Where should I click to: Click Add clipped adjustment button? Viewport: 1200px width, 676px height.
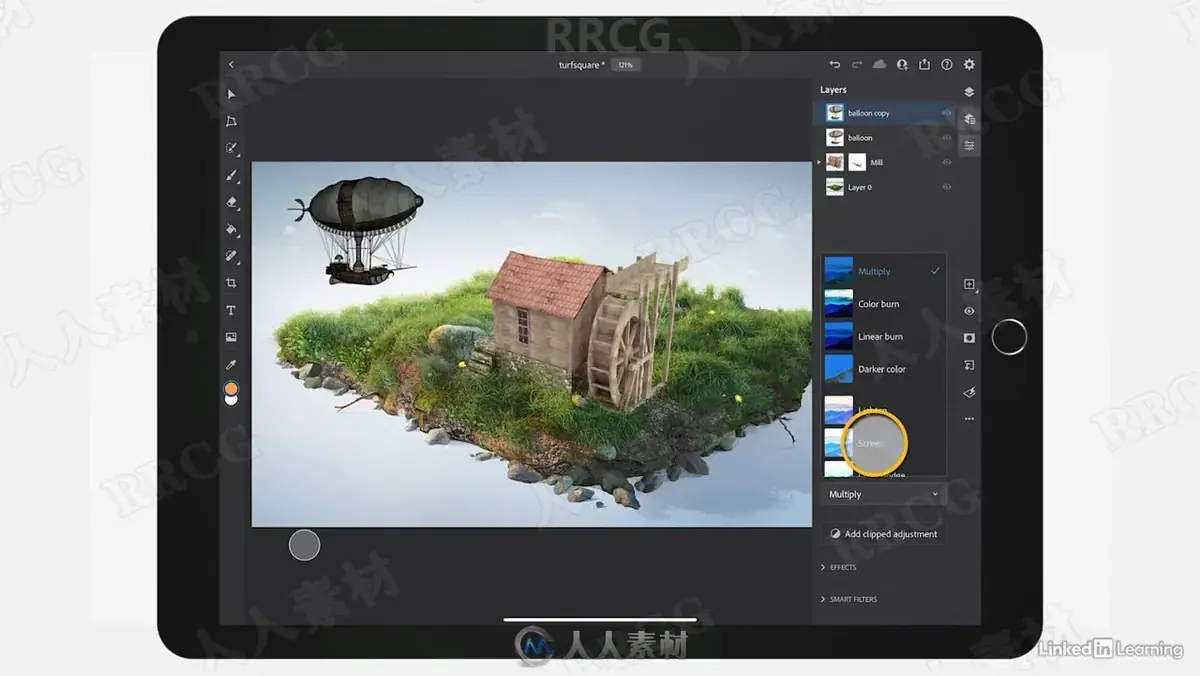point(884,534)
